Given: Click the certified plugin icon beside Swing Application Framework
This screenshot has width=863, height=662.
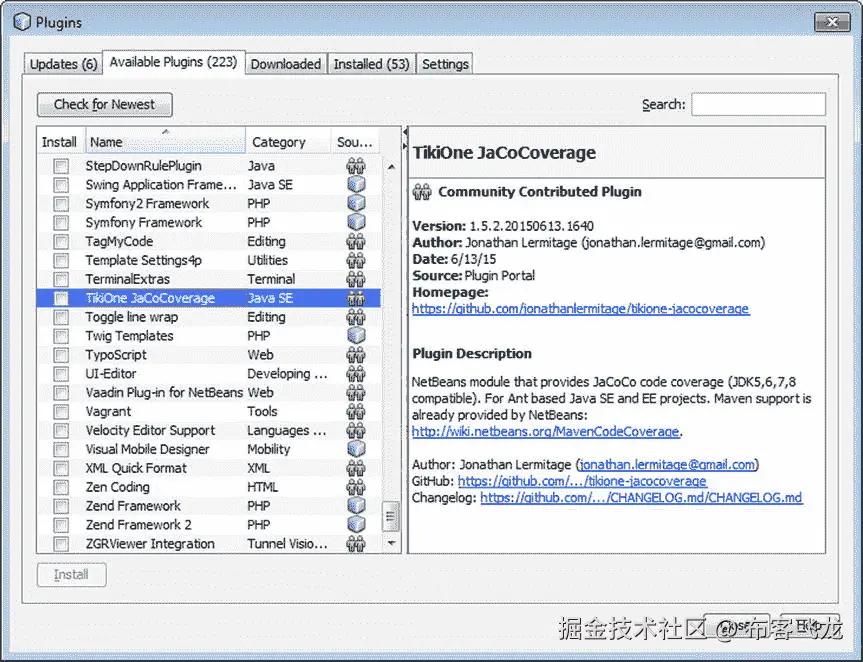Looking at the screenshot, I should click(x=355, y=184).
